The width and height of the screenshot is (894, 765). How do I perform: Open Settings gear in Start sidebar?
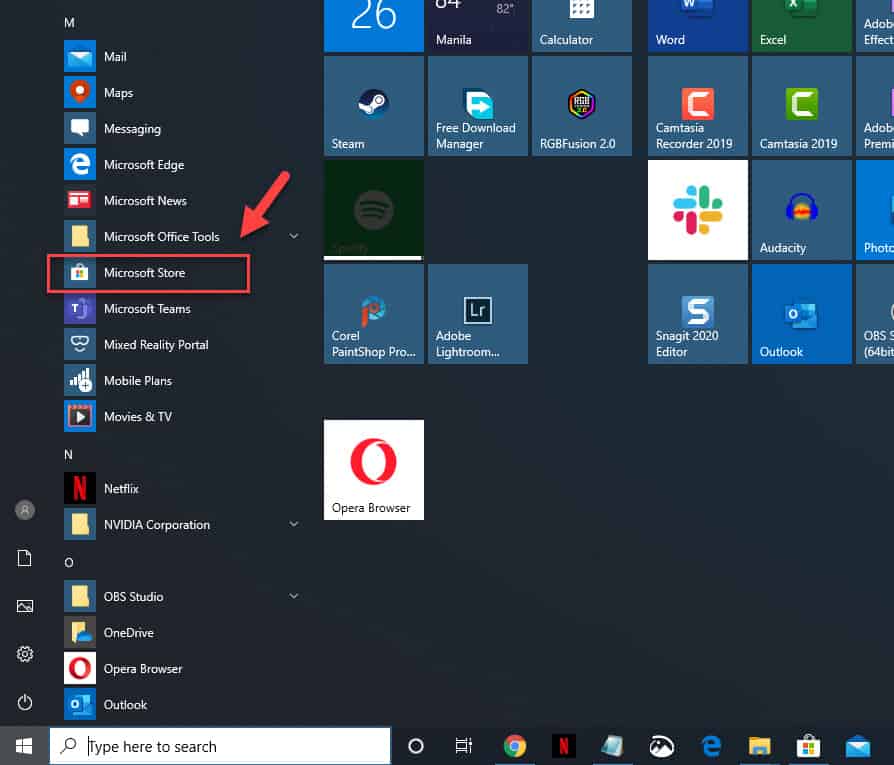(x=25, y=654)
